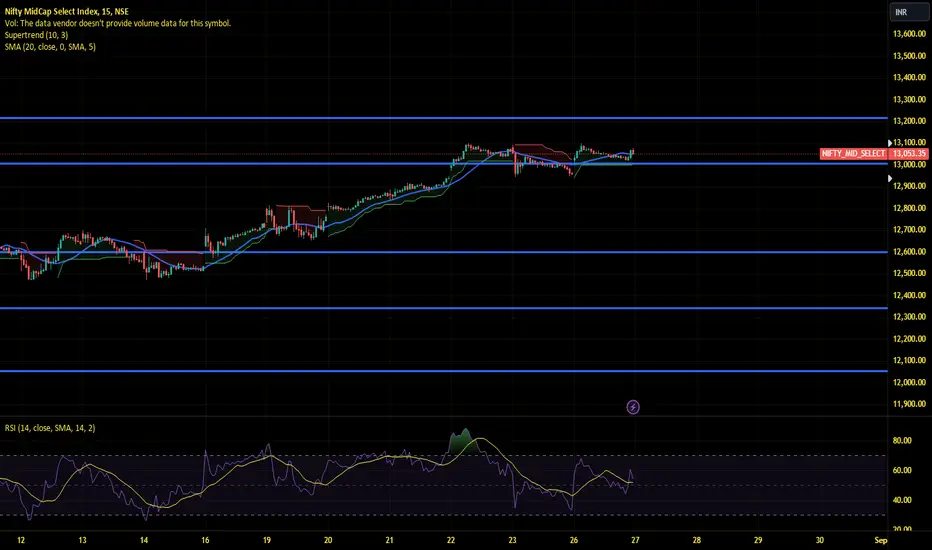The height and width of the screenshot is (550, 932).
Task: Select the horizontal line just below 13,200.00
Action: [x=443, y=118]
